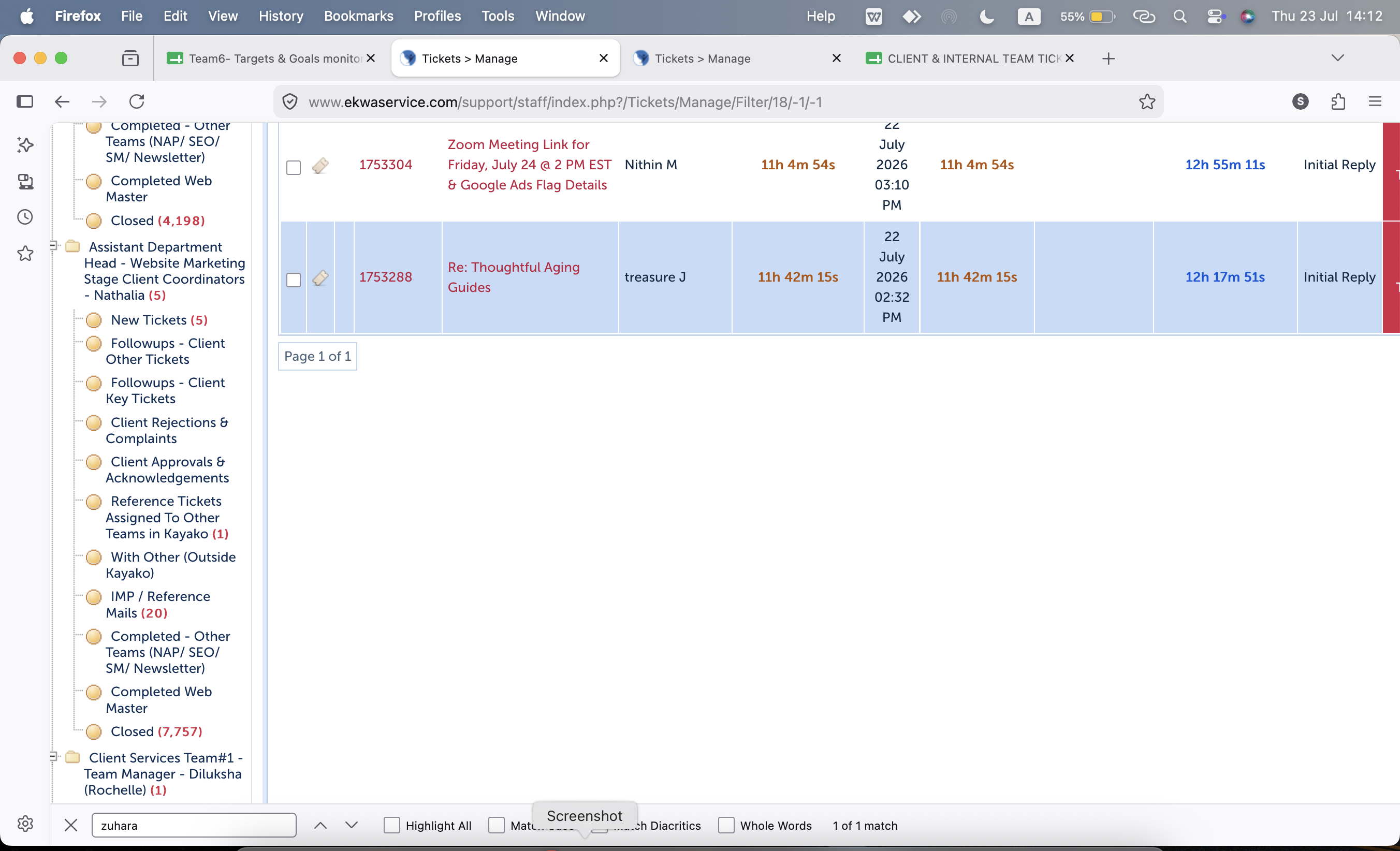Click the Page 1 of 1 indicator
The image size is (1400, 851).
click(317, 356)
